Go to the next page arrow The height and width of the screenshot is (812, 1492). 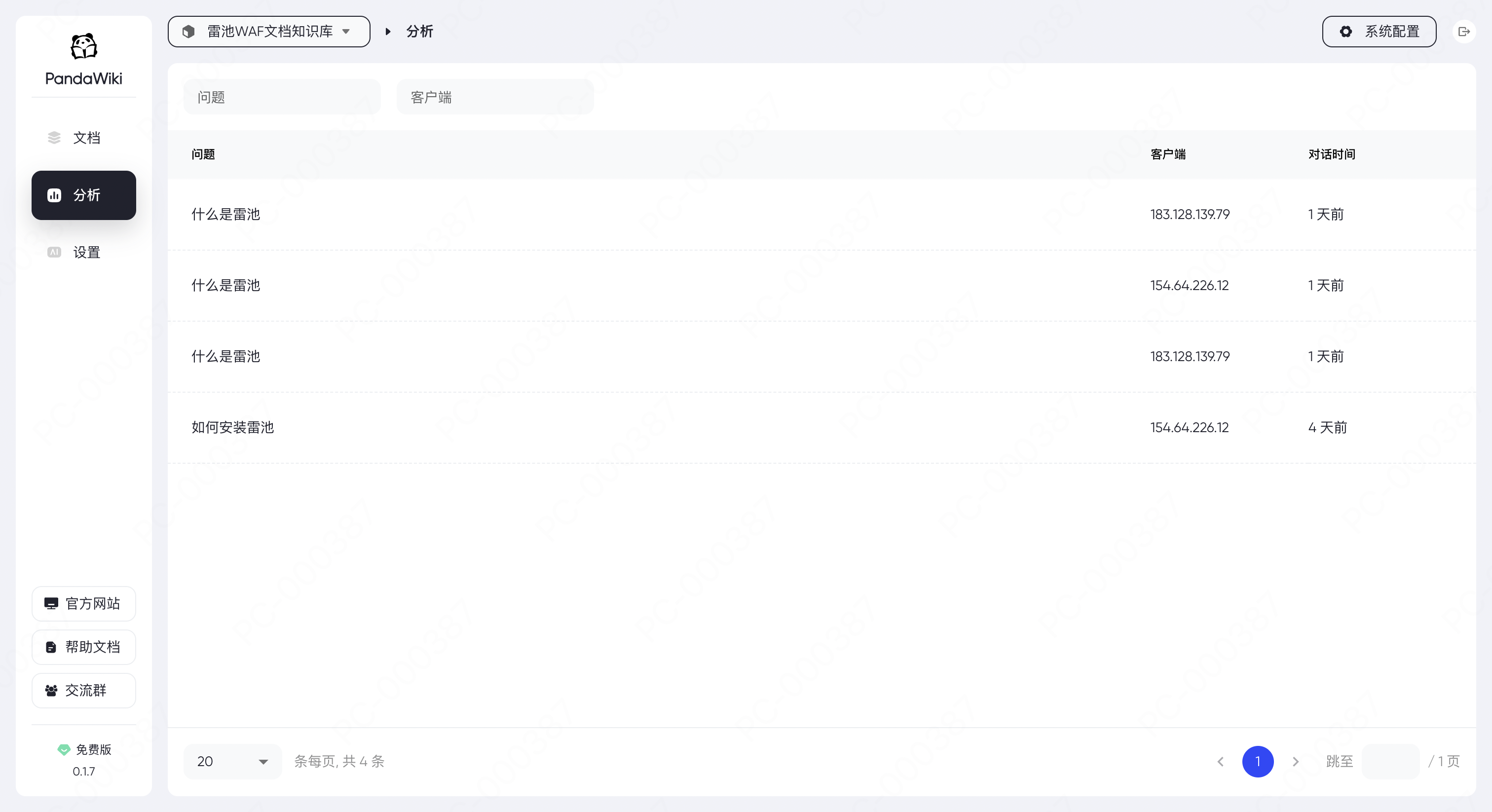point(1296,761)
